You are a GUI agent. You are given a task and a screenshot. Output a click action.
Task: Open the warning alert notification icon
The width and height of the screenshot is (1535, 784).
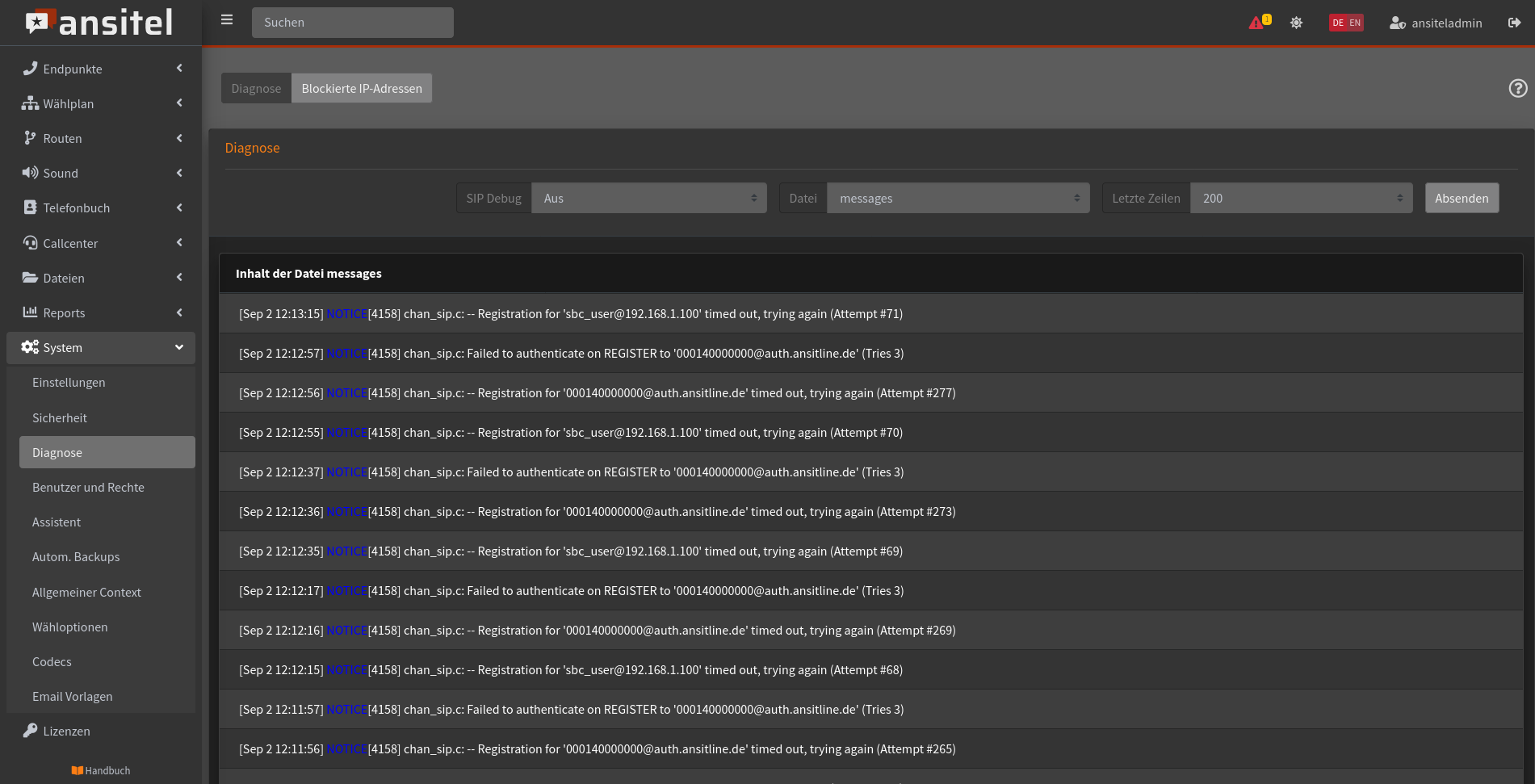1258,23
